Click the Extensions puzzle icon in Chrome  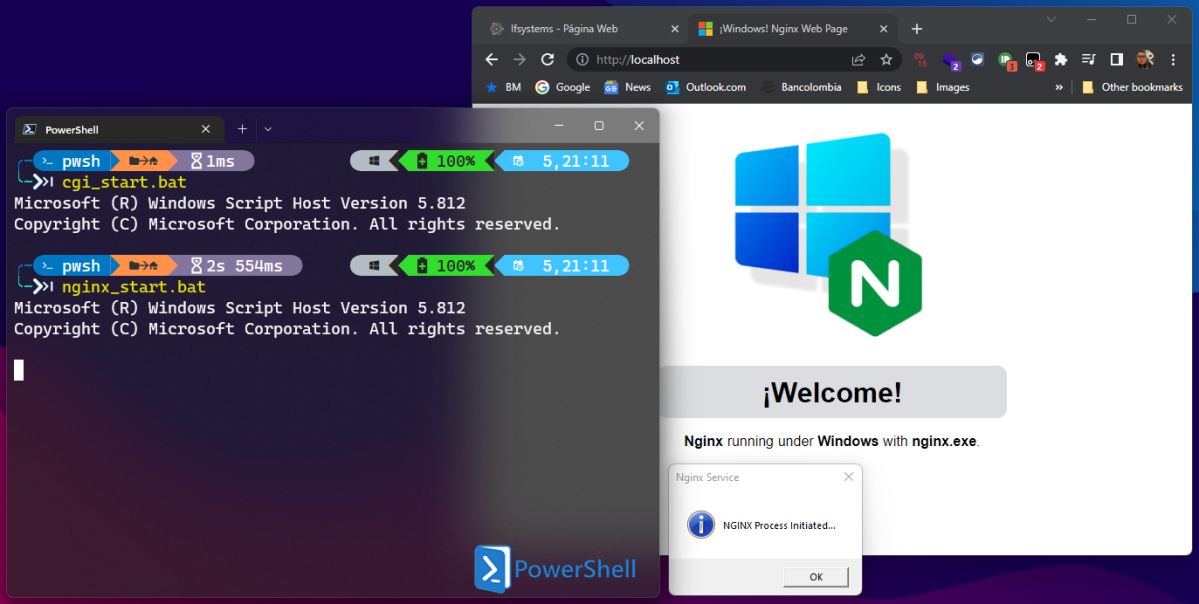click(x=1060, y=59)
